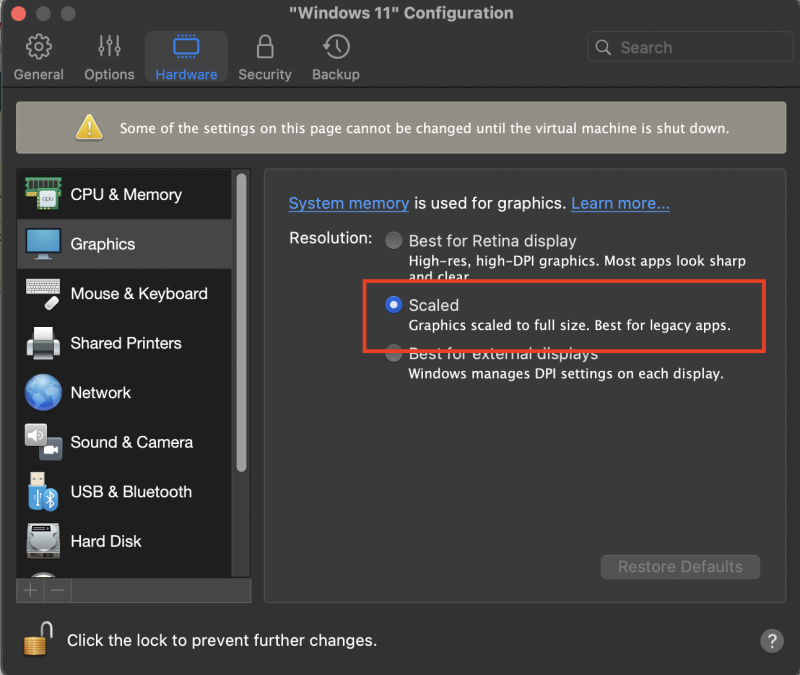Open the System memory link
Image resolution: width=800 pixels, height=675 pixels.
[349, 203]
